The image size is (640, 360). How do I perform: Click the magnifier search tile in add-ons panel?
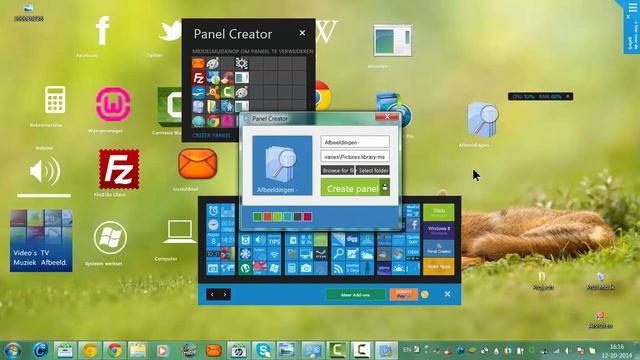[x=338, y=254]
